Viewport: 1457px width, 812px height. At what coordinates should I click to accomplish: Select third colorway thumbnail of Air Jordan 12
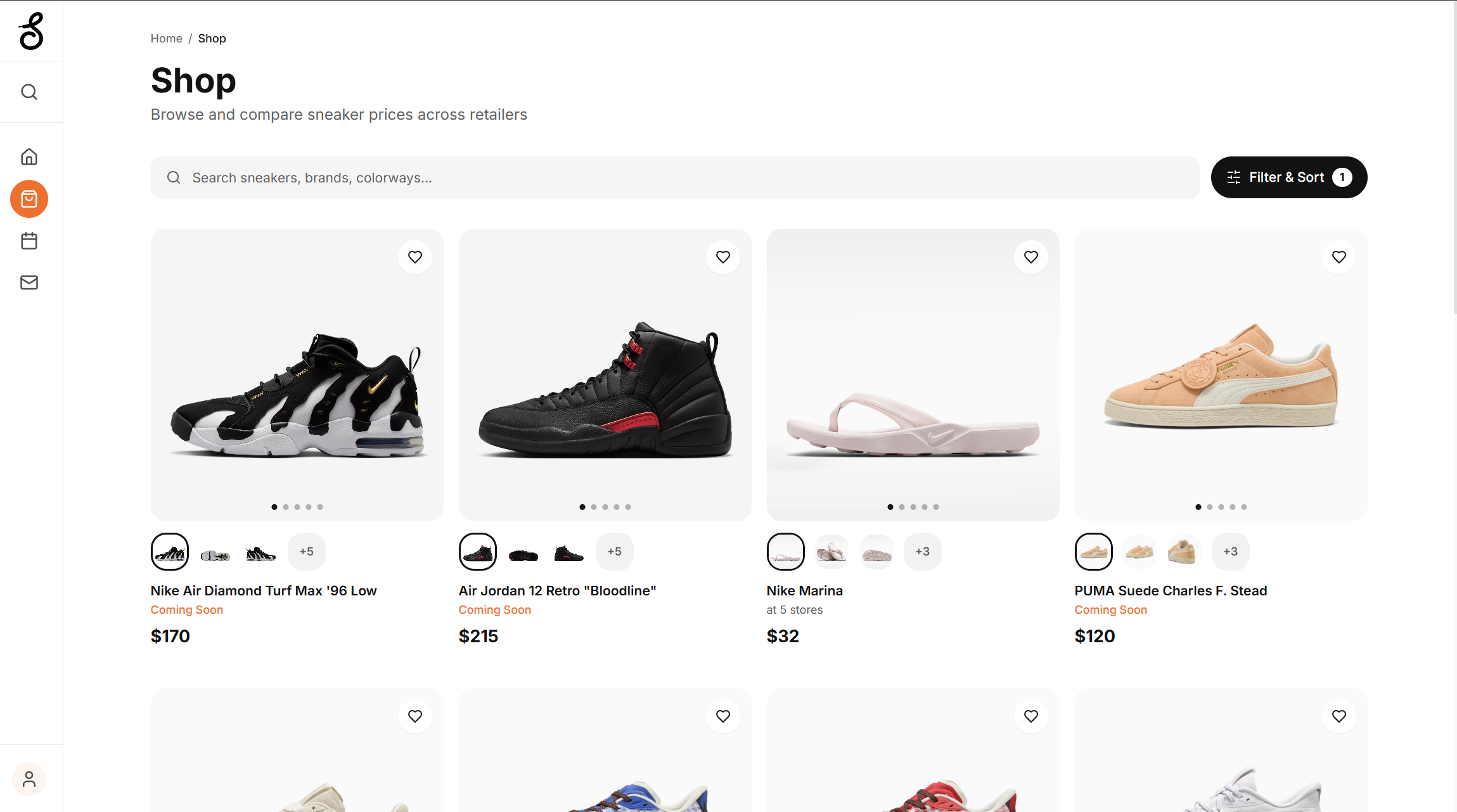coord(569,552)
